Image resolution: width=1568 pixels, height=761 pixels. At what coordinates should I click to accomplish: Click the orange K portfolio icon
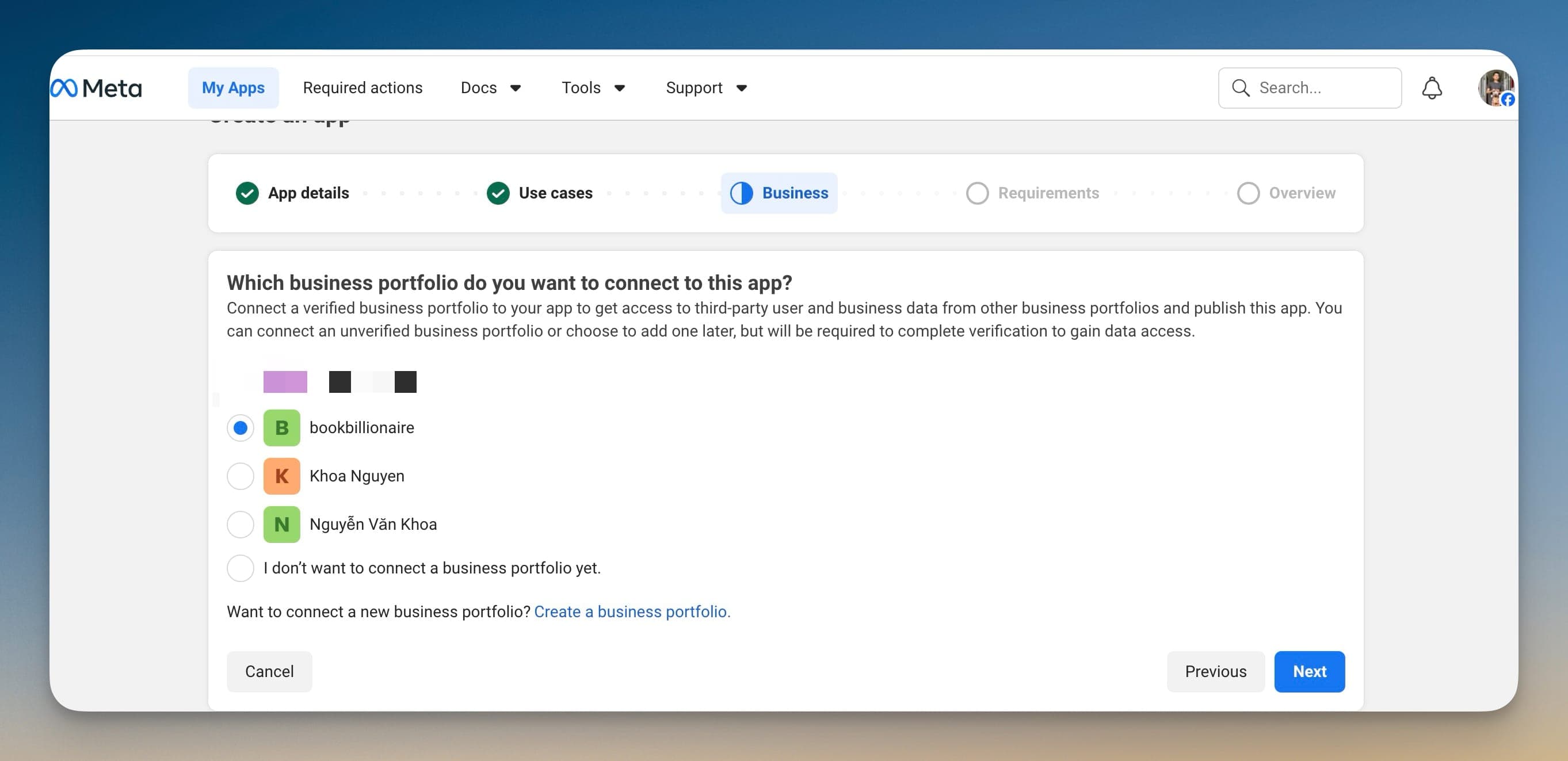282,476
